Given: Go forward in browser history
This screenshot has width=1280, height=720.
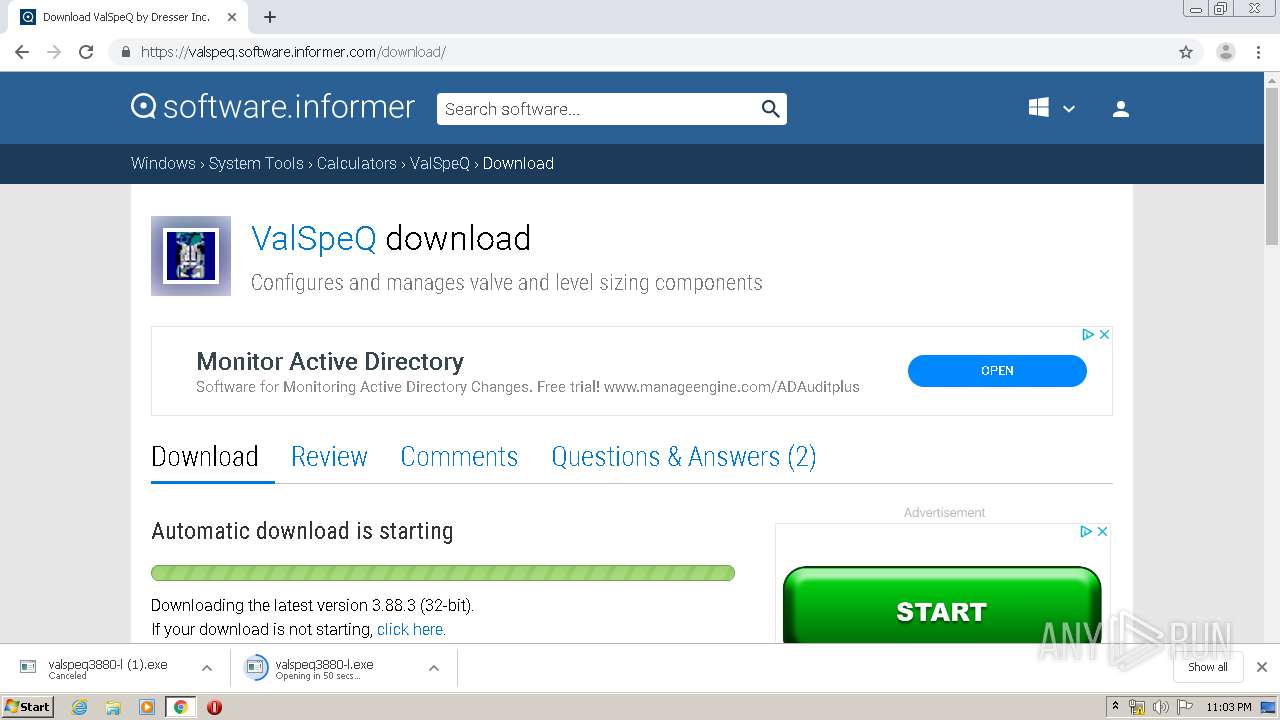Looking at the screenshot, I should point(54,52).
